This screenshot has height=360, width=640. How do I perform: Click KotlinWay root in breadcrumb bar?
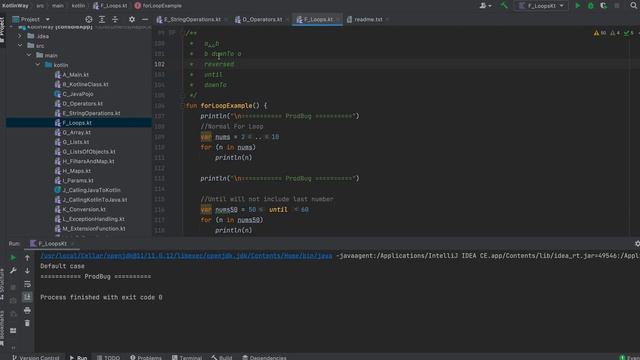pyautogui.click(x=15, y=6)
